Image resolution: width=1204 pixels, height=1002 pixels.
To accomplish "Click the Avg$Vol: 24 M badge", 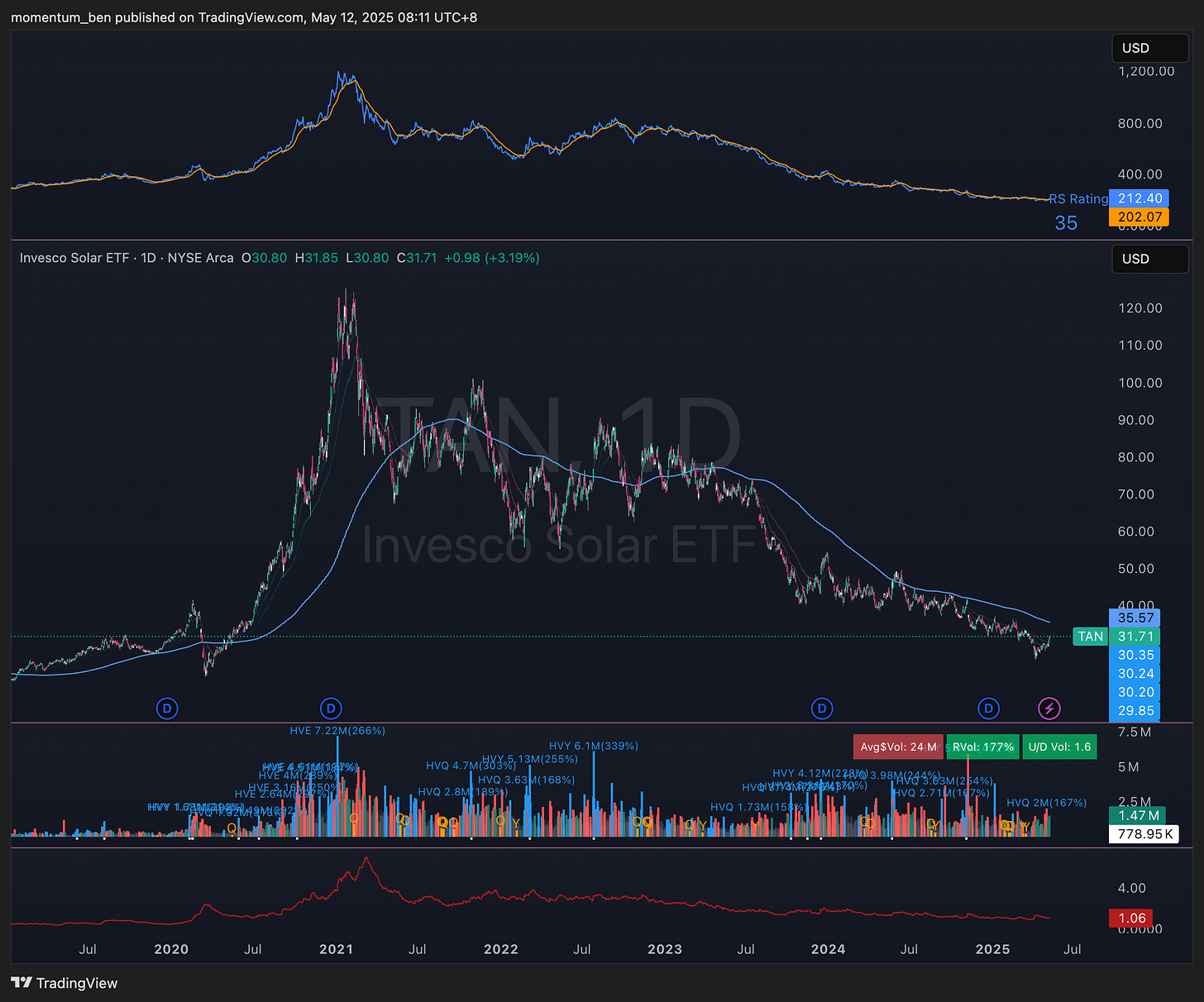I will click(898, 747).
